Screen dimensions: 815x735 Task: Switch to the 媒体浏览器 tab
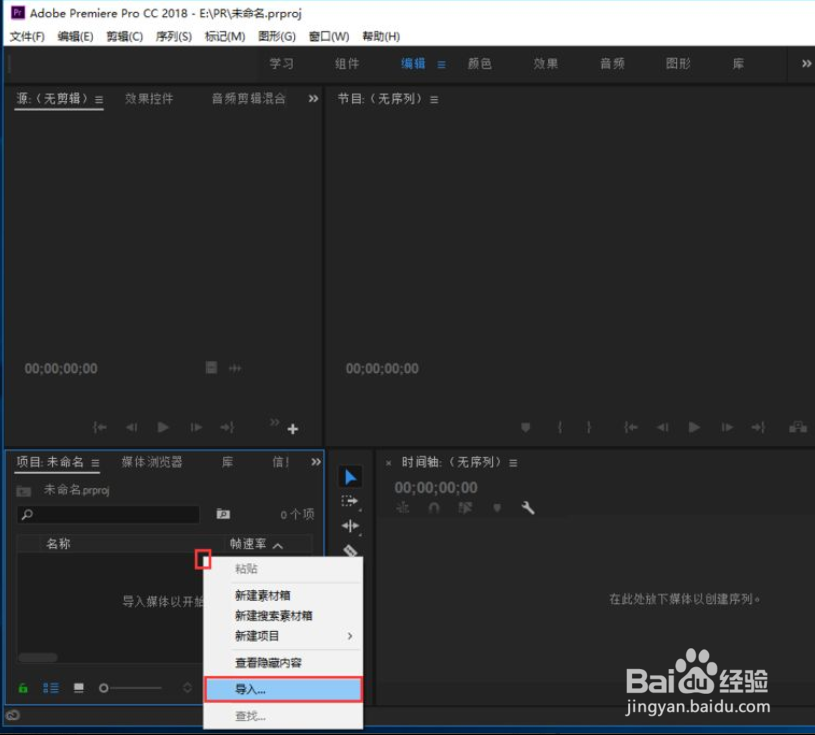tap(152, 462)
